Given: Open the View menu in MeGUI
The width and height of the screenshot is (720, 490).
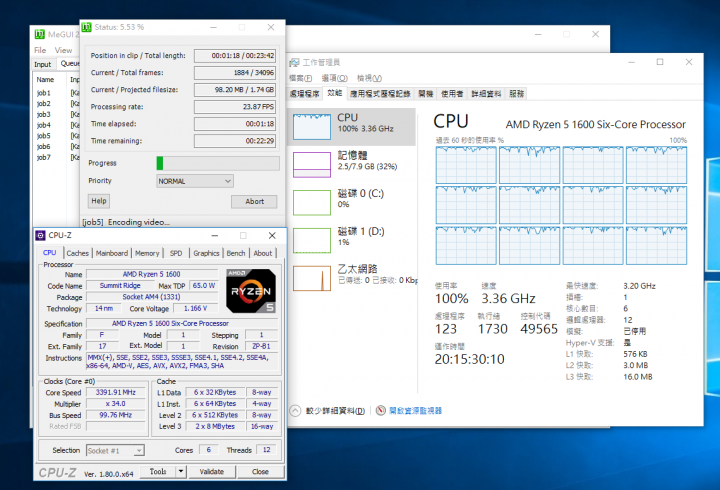Looking at the screenshot, I should pyautogui.click(x=63, y=50).
